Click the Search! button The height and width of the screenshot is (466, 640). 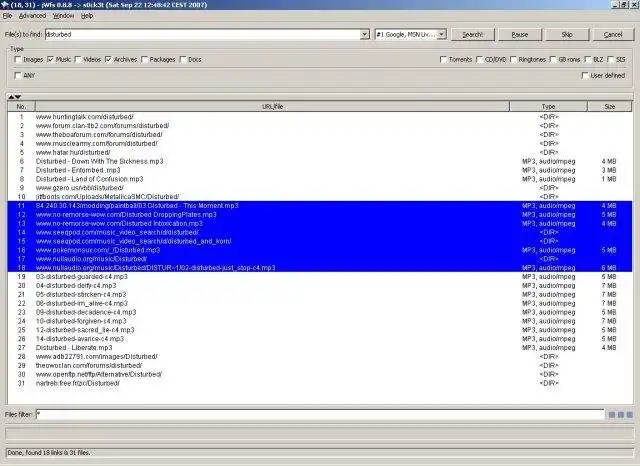coord(473,35)
